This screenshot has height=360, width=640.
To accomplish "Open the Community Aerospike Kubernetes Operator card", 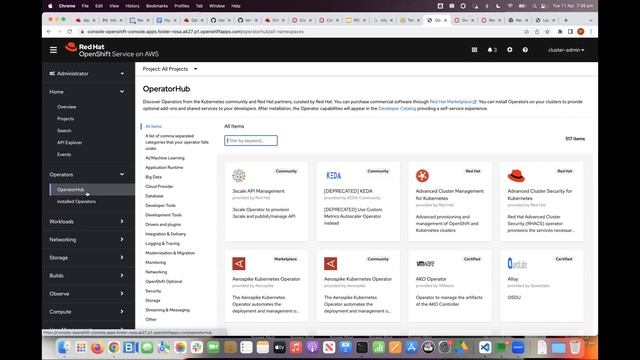I will coord(358,286).
